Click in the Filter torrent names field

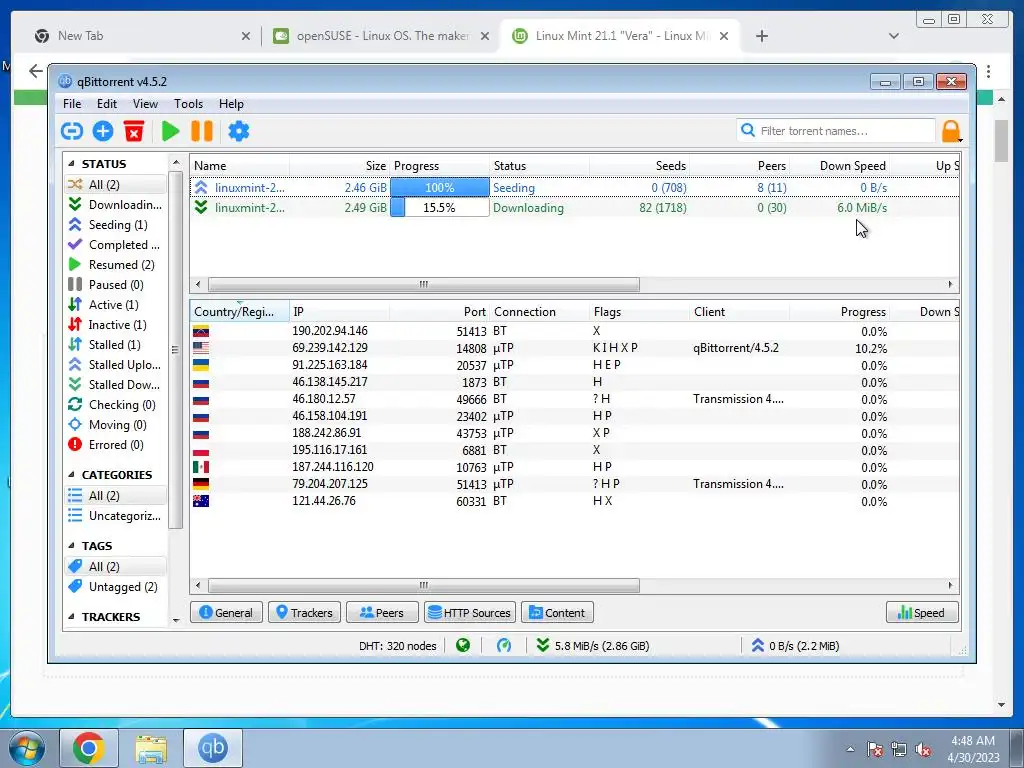[x=836, y=131]
